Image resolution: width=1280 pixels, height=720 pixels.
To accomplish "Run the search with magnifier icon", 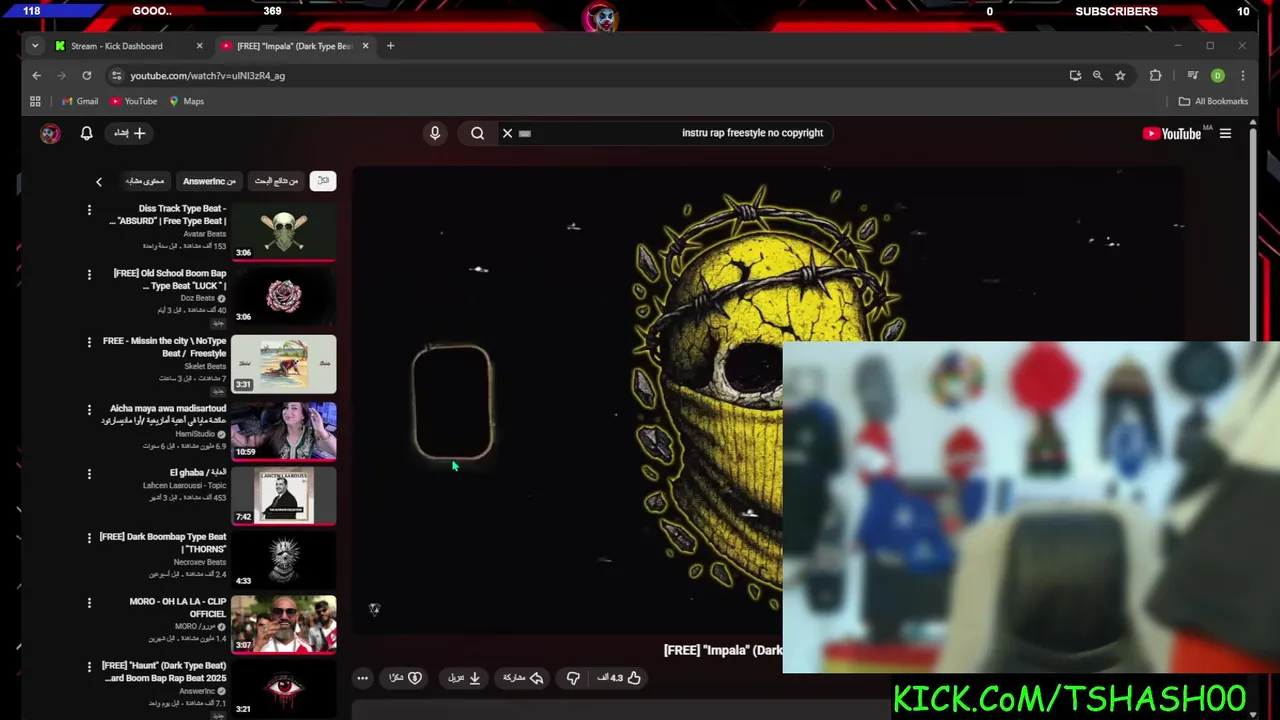I will click(x=478, y=133).
